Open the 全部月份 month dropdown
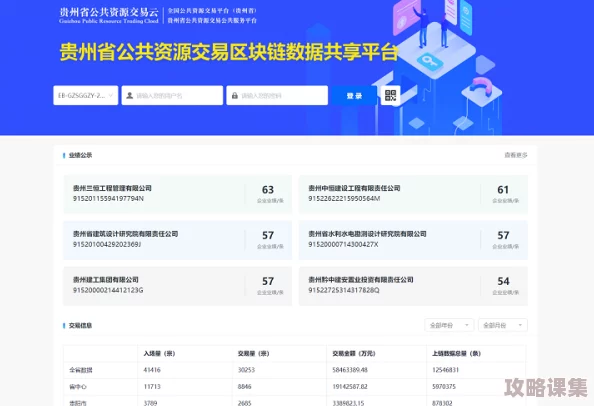 point(503,325)
